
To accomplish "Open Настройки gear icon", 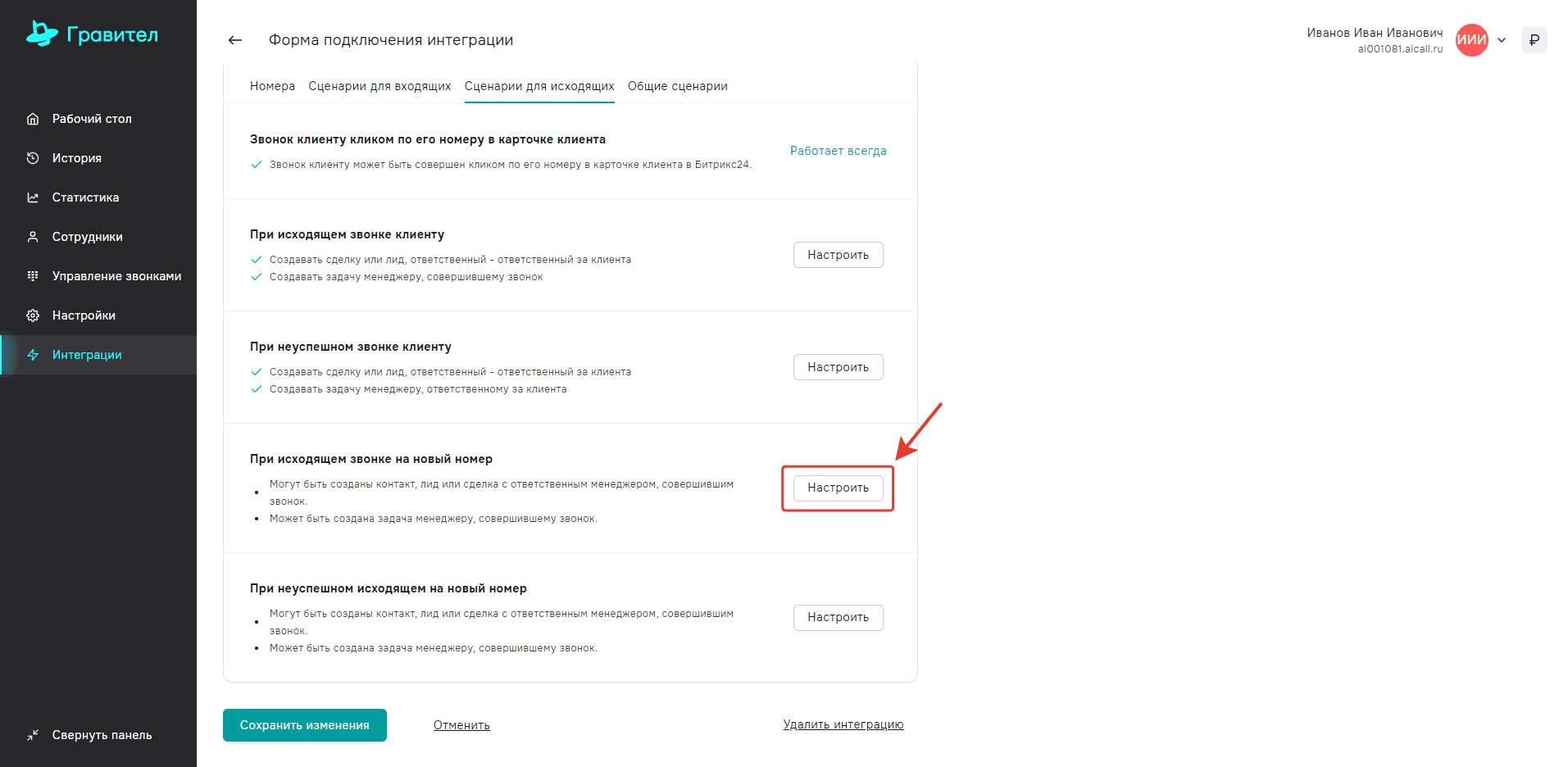I will coord(33,315).
